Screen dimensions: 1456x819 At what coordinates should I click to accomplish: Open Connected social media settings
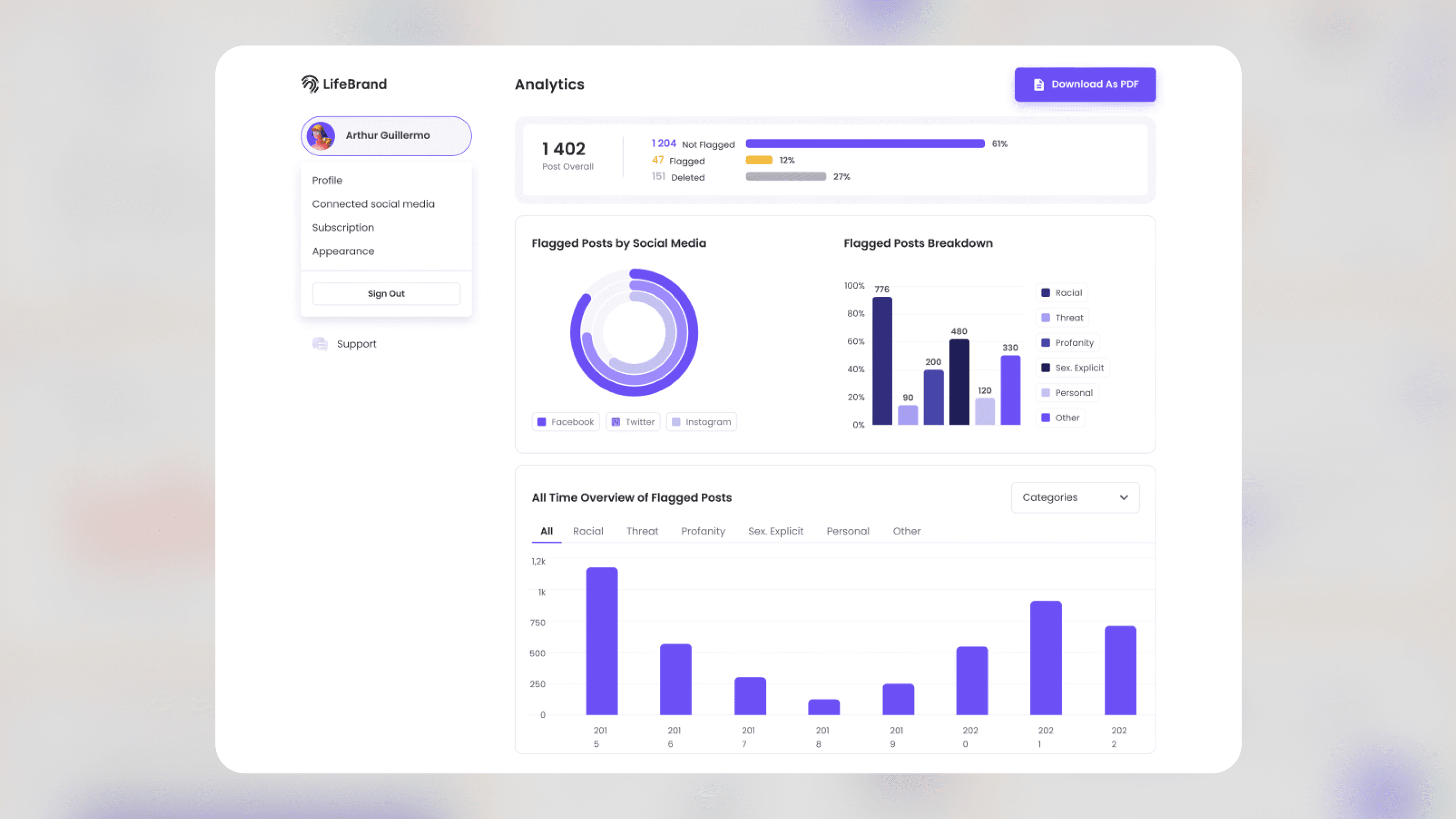click(373, 203)
